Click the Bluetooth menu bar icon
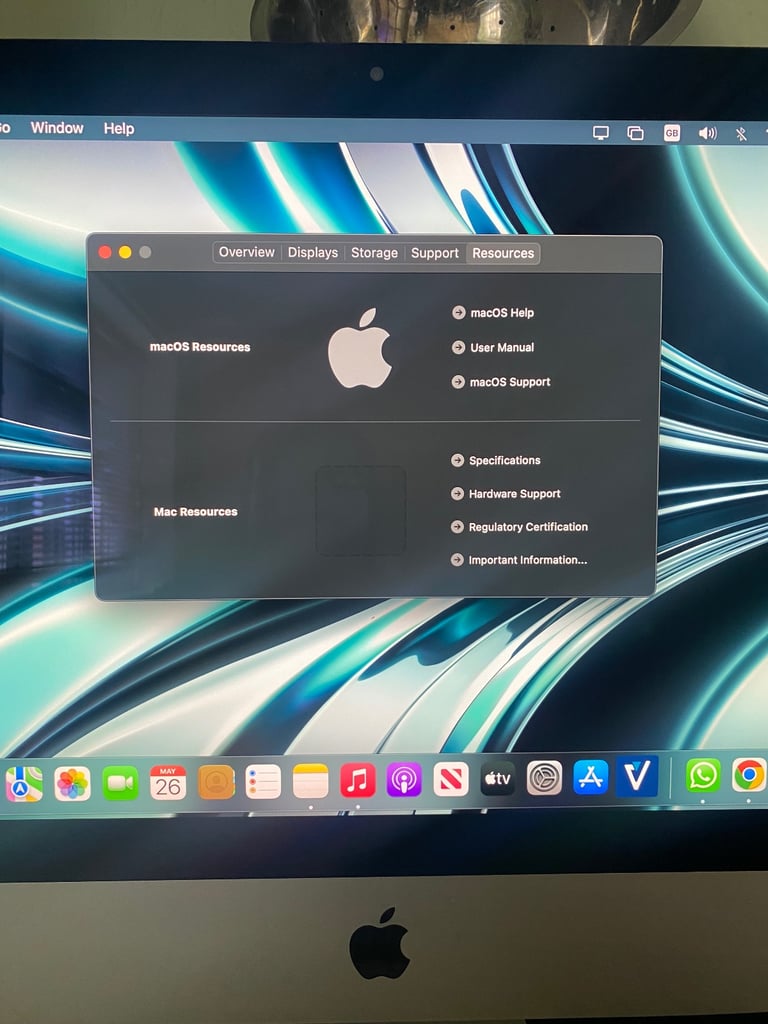The height and width of the screenshot is (1024, 768). click(741, 134)
